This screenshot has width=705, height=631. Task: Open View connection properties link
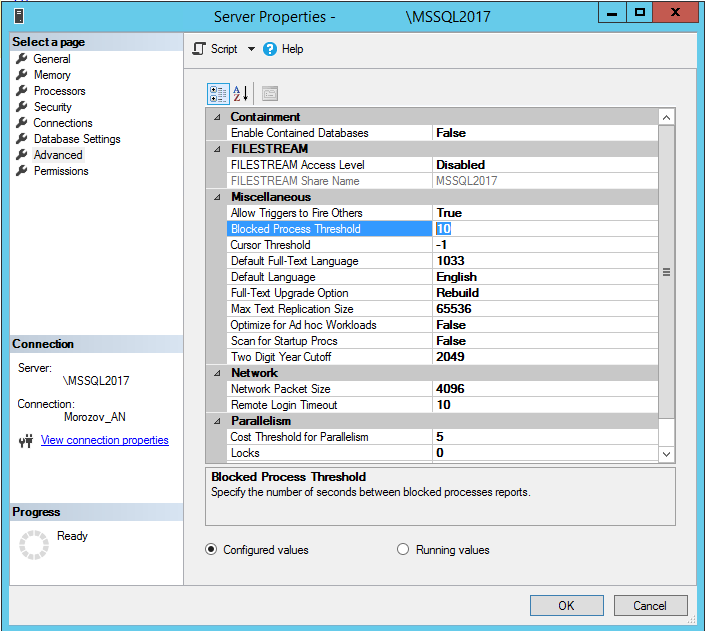coord(105,440)
